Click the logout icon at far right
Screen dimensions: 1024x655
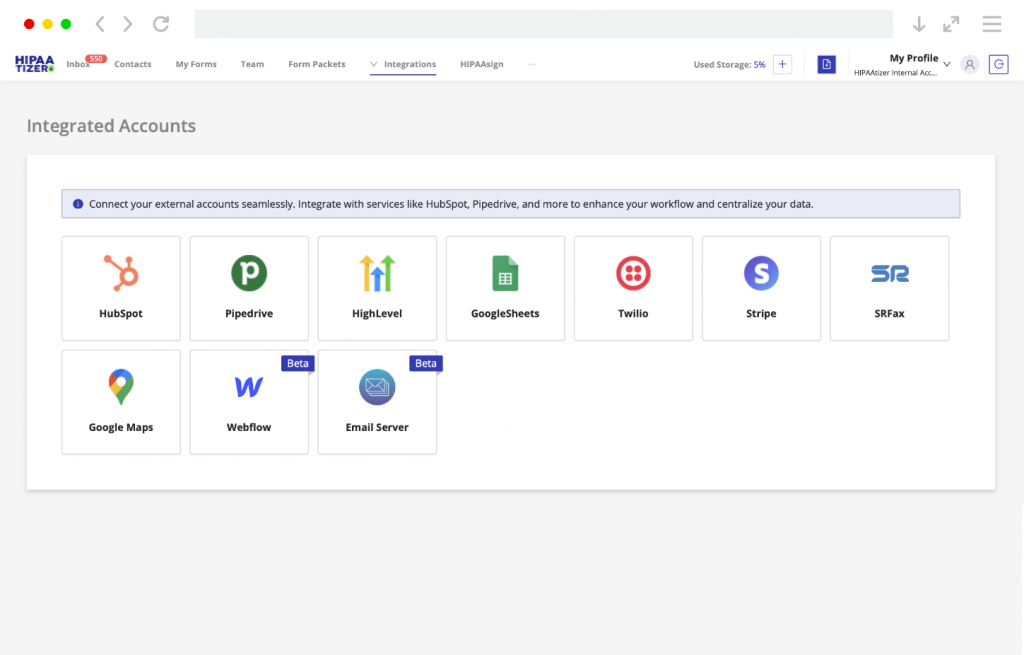point(999,64)
